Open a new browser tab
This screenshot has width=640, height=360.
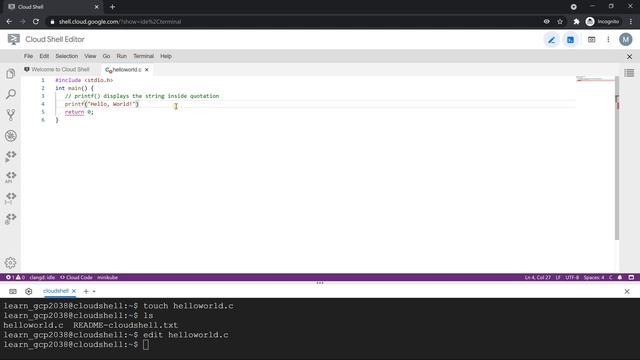(112, 7)
